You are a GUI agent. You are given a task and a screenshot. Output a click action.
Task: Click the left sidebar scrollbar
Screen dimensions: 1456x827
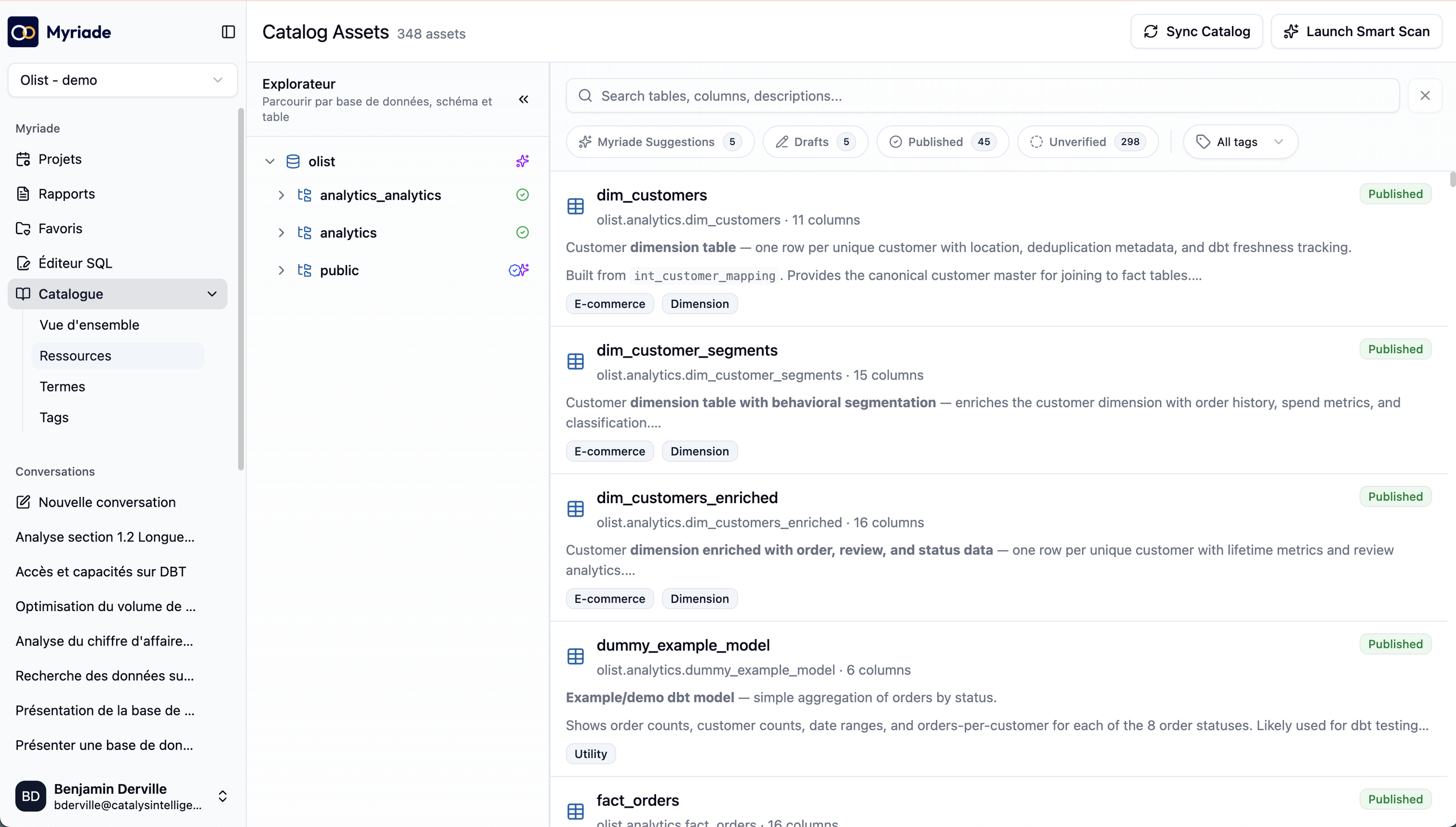[x=241, y=289]
